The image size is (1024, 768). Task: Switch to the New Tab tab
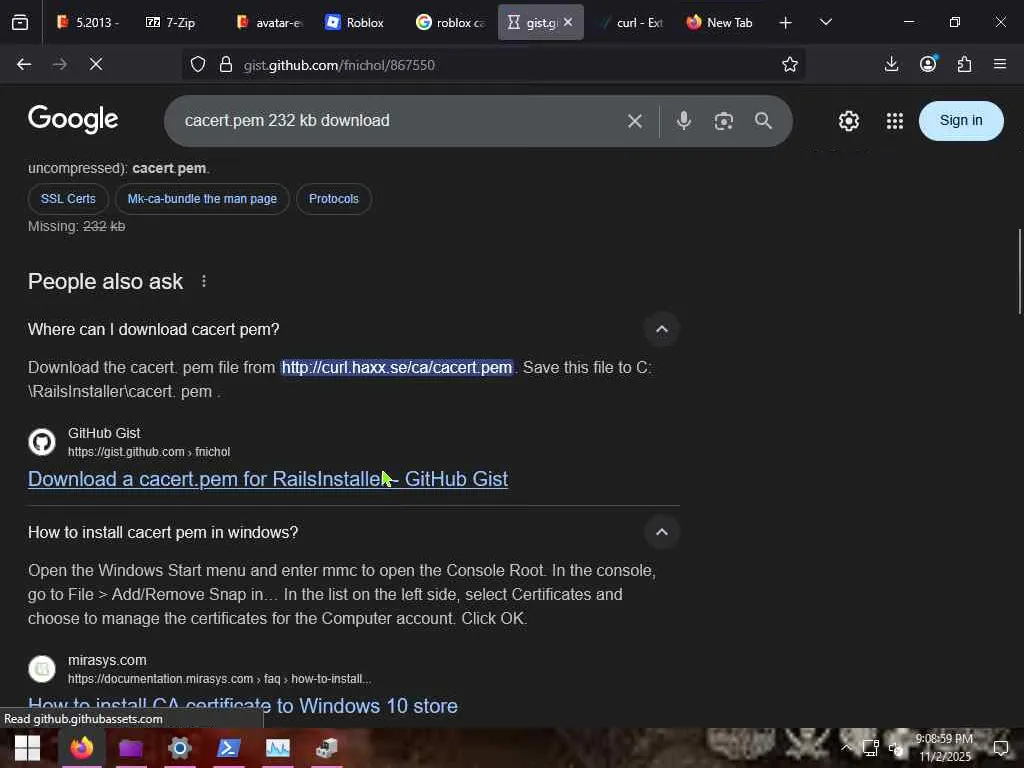[720, 23]
